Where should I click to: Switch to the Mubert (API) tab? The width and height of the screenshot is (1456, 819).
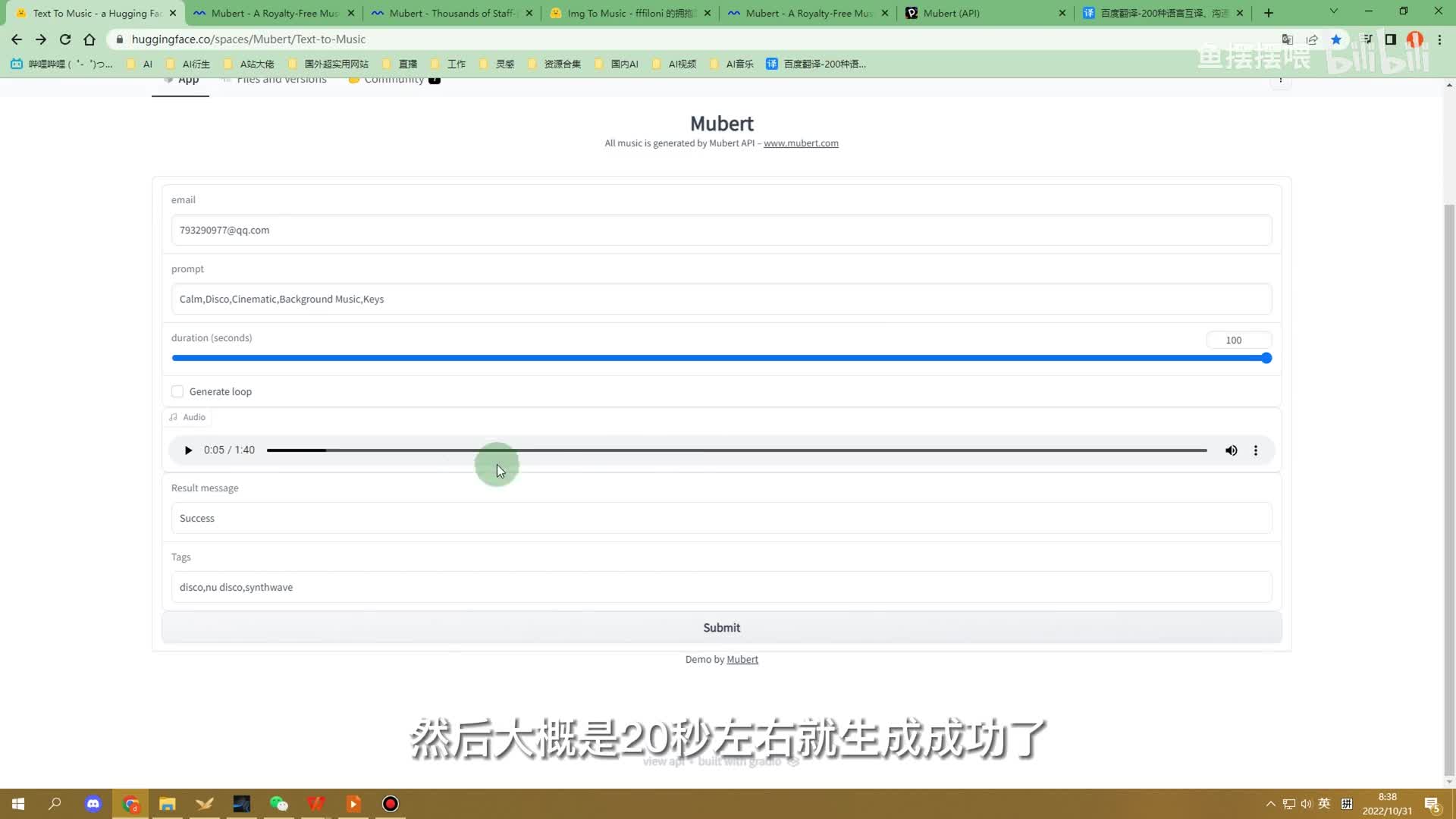tap(951, 13)
